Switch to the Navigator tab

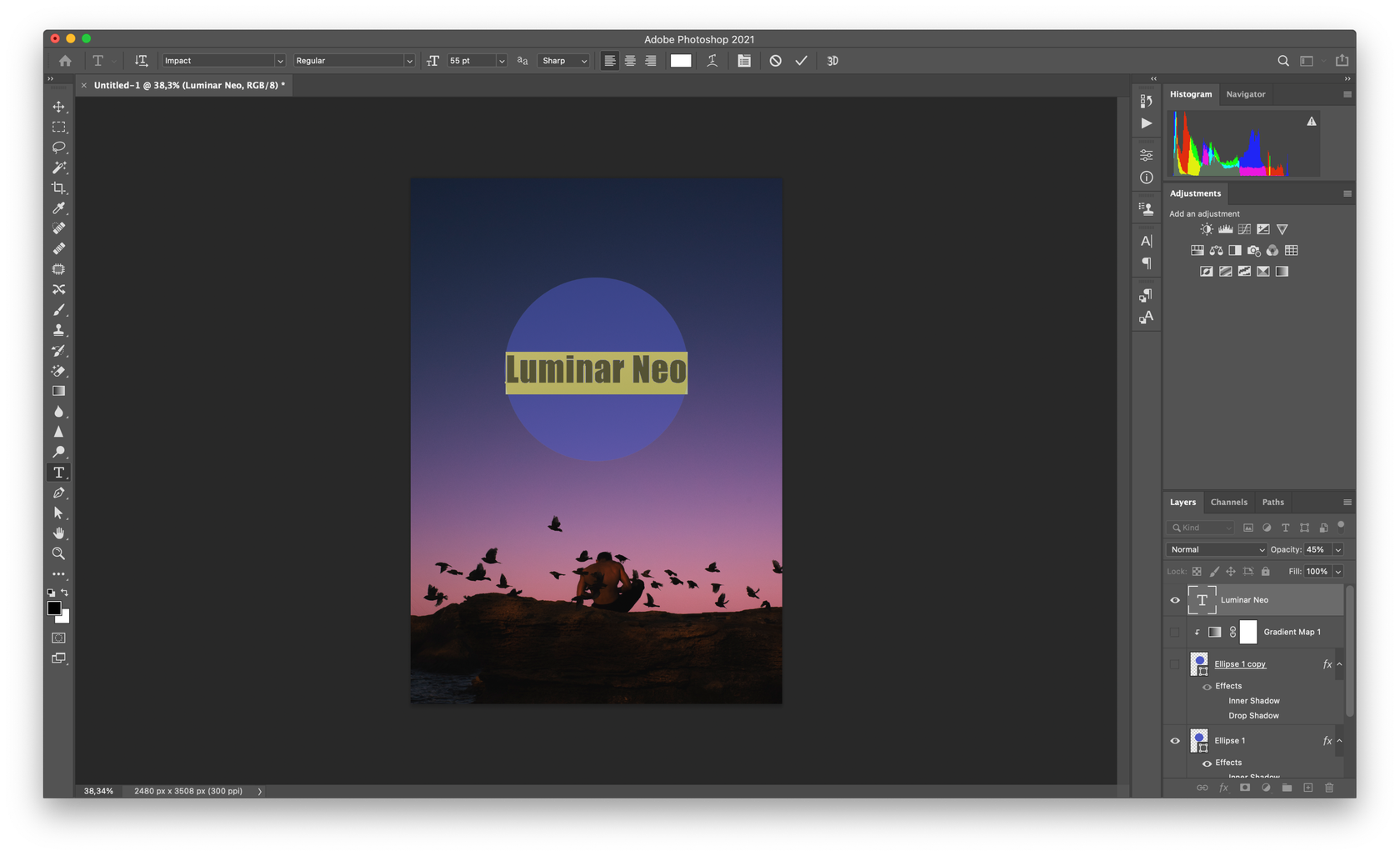(1245, 94)
